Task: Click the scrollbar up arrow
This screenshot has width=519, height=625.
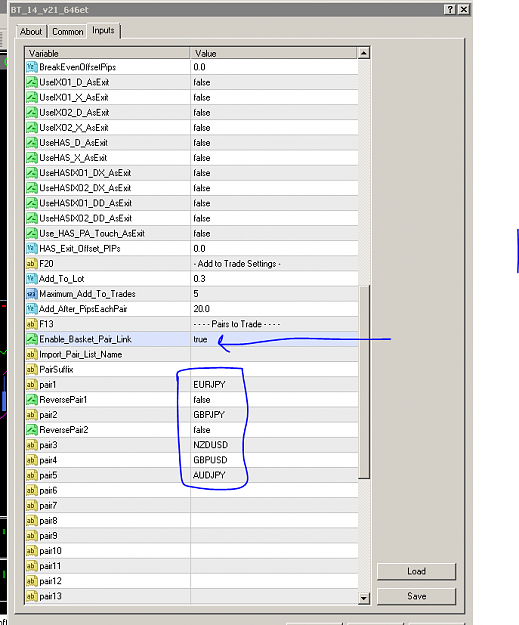Action: pyautogui.click(x=364, y=53)
